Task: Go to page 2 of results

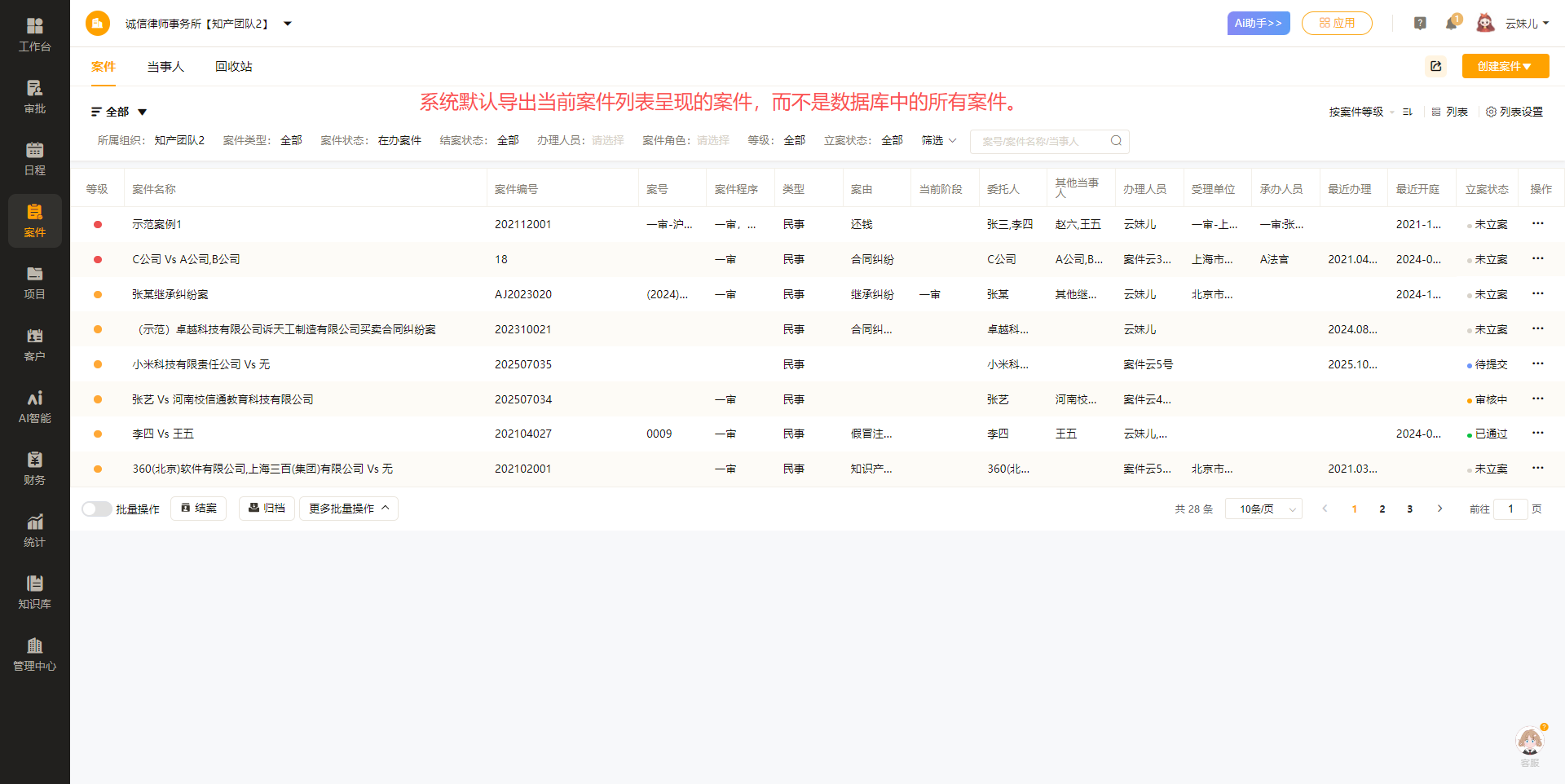Action: click(x=1382, y=509)
